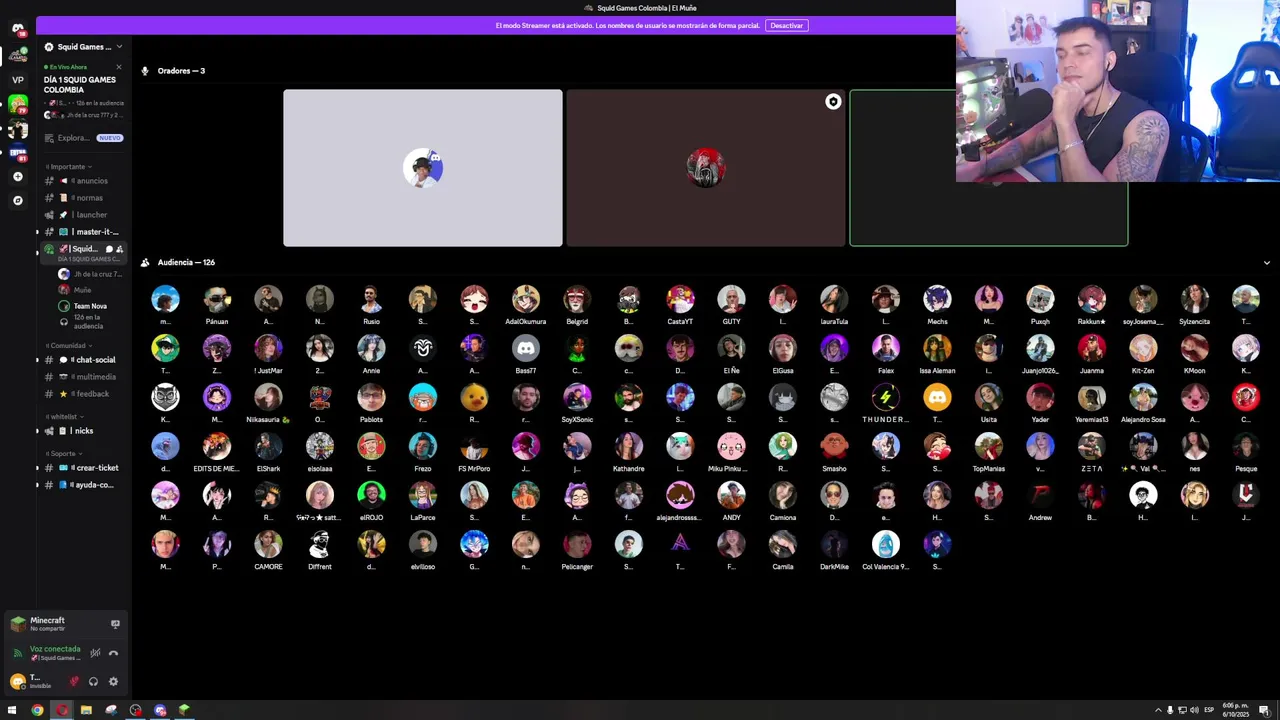Click invite people icon on Squid stage channel
The height and width of the screenshot is (720, 1280).
(120, 249)
